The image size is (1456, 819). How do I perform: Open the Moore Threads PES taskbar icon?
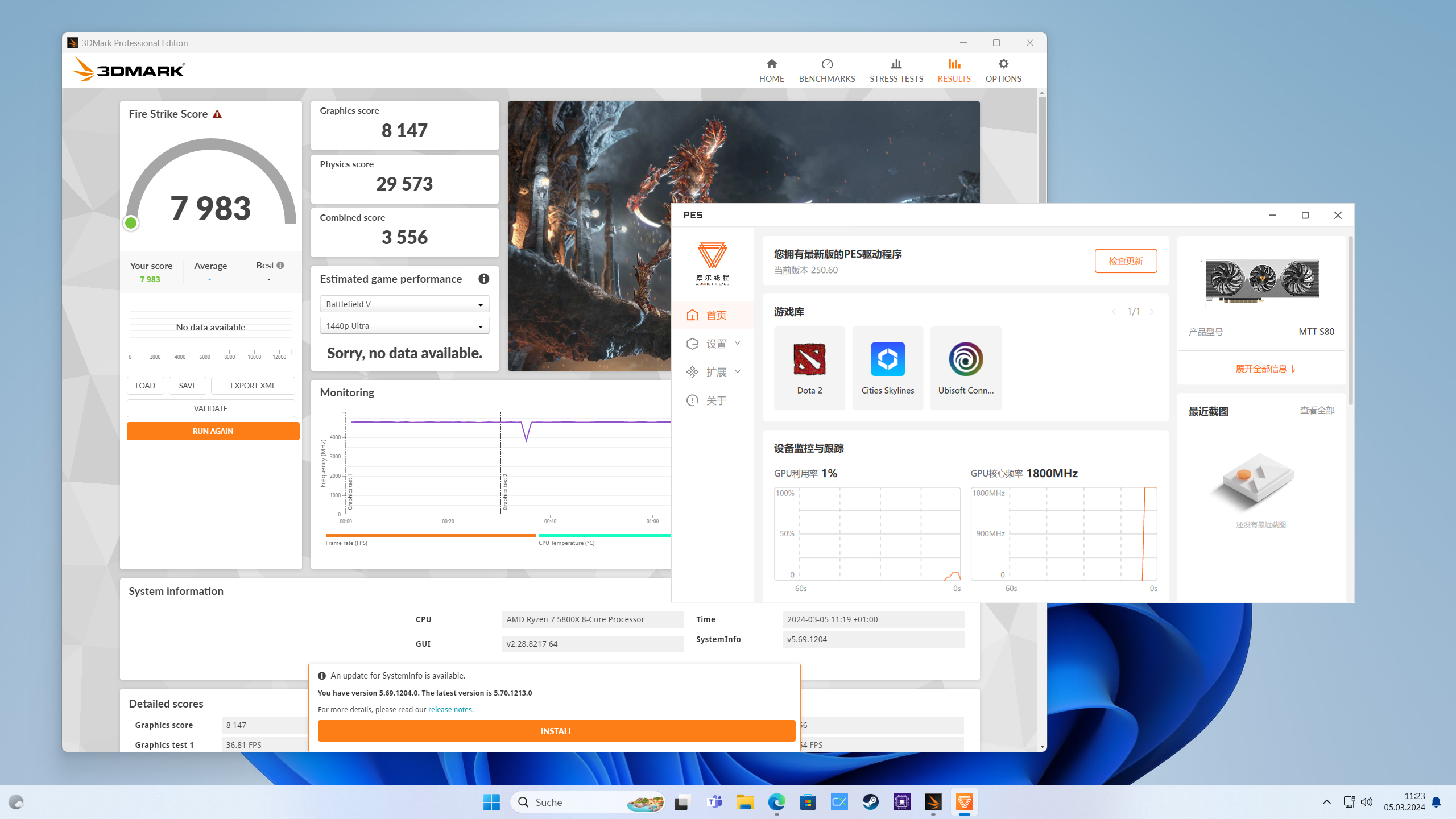click(x=965, y=802)
